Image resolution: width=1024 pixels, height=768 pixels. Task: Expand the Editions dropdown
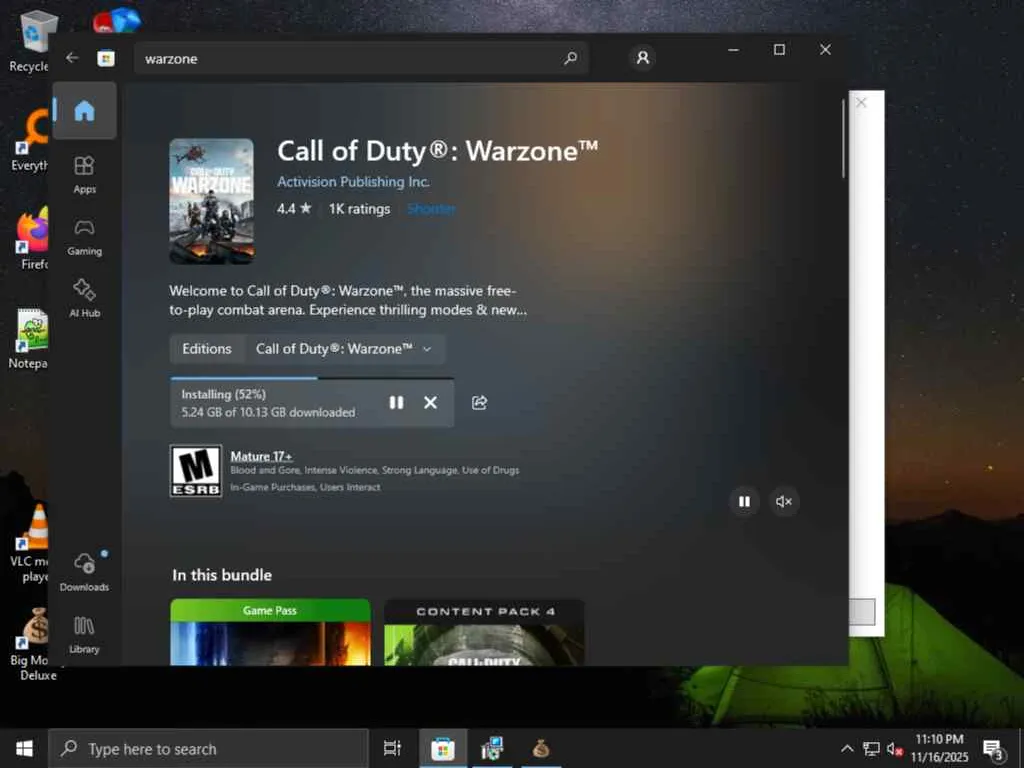point(344,349)
